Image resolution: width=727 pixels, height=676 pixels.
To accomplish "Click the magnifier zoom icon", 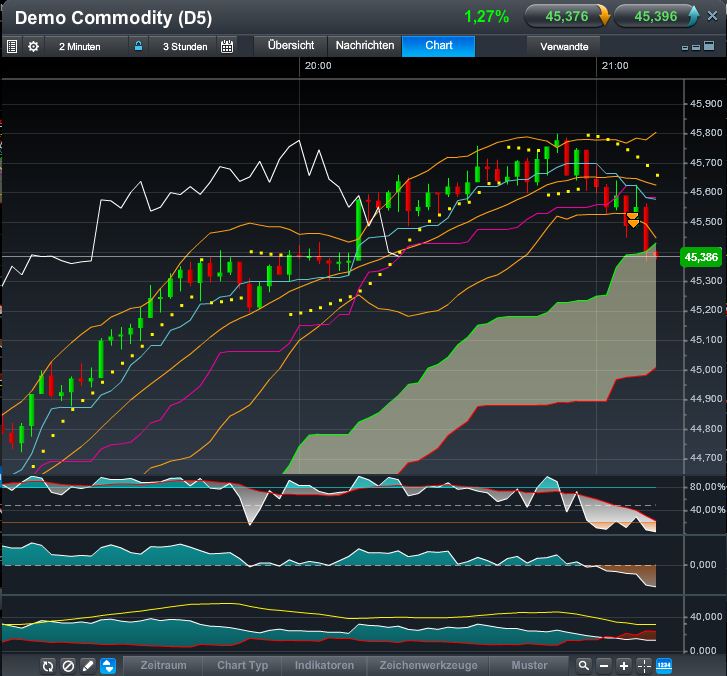I will [584, 666].
